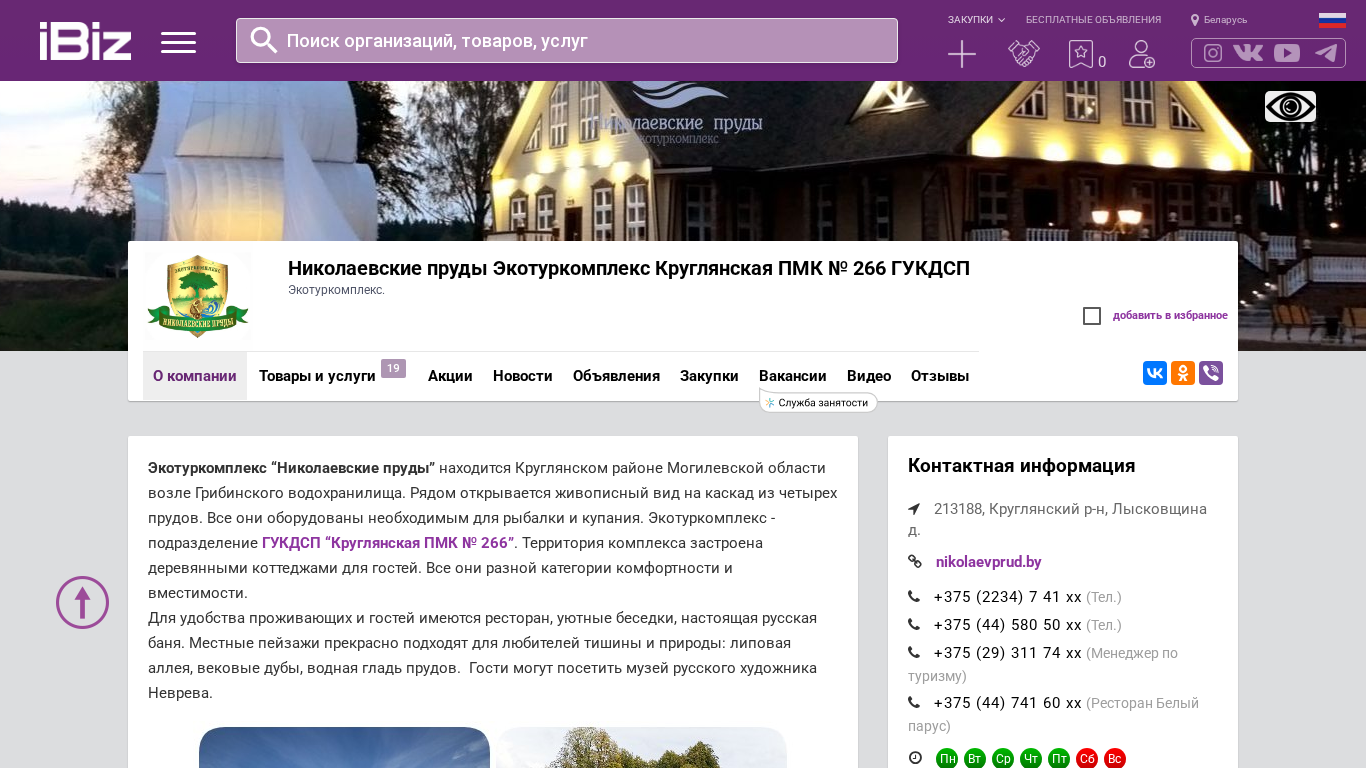The height and width of the screenshot is (768, 1366).
Task: Select the Пн day badge
Action: pos(947,759)
